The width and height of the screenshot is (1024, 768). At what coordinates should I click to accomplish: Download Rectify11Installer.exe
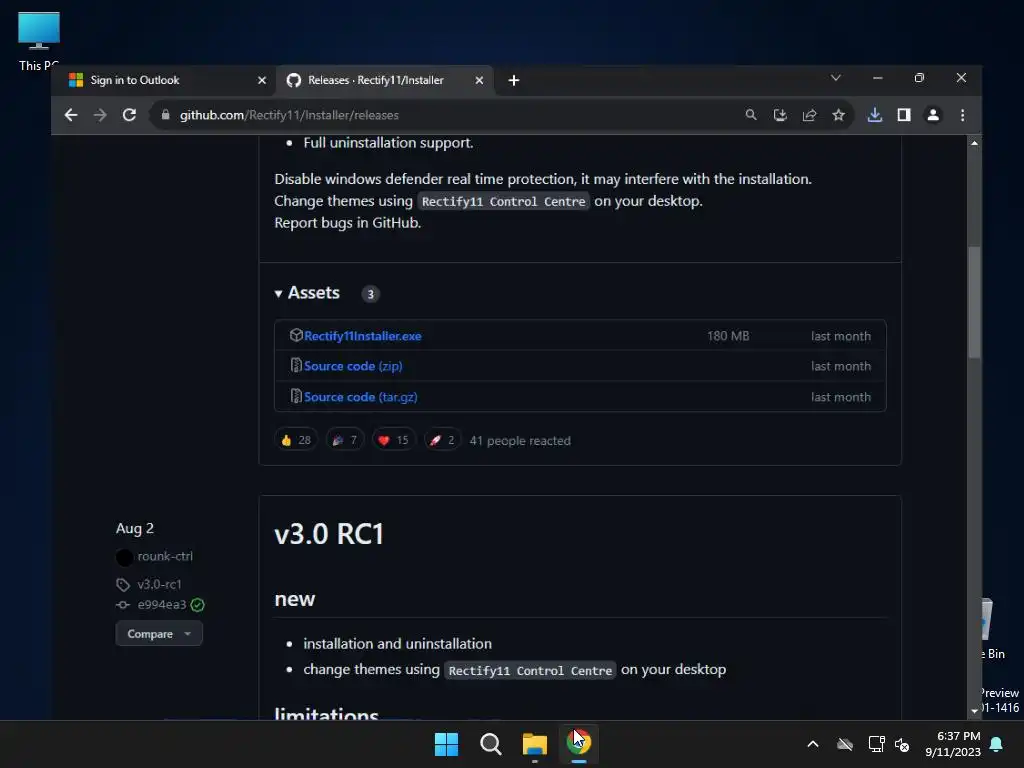(362, 336)
